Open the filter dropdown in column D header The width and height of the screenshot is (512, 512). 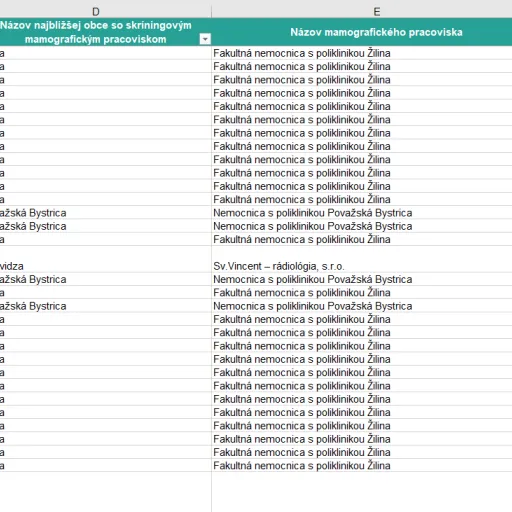click(x=205, y=39)
